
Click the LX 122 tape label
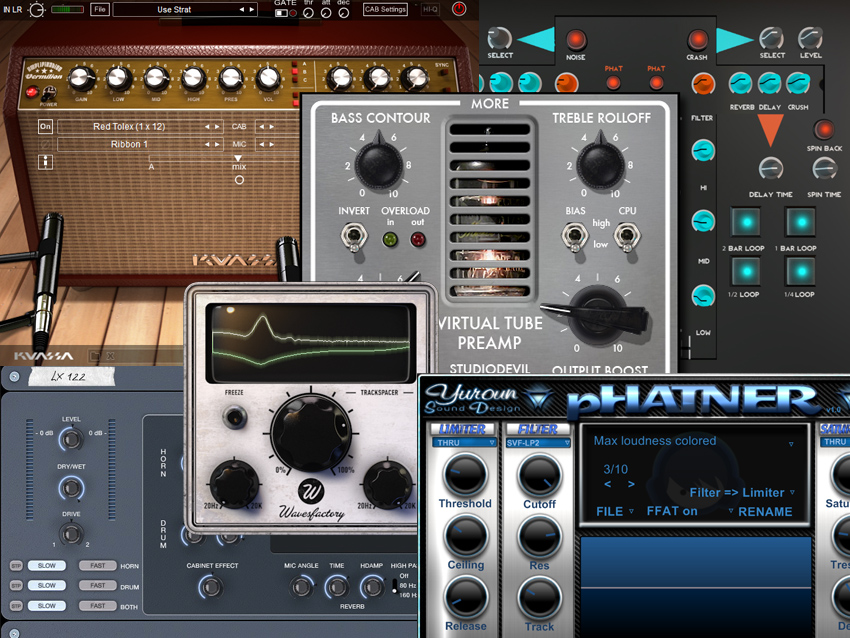pos(72,376)
